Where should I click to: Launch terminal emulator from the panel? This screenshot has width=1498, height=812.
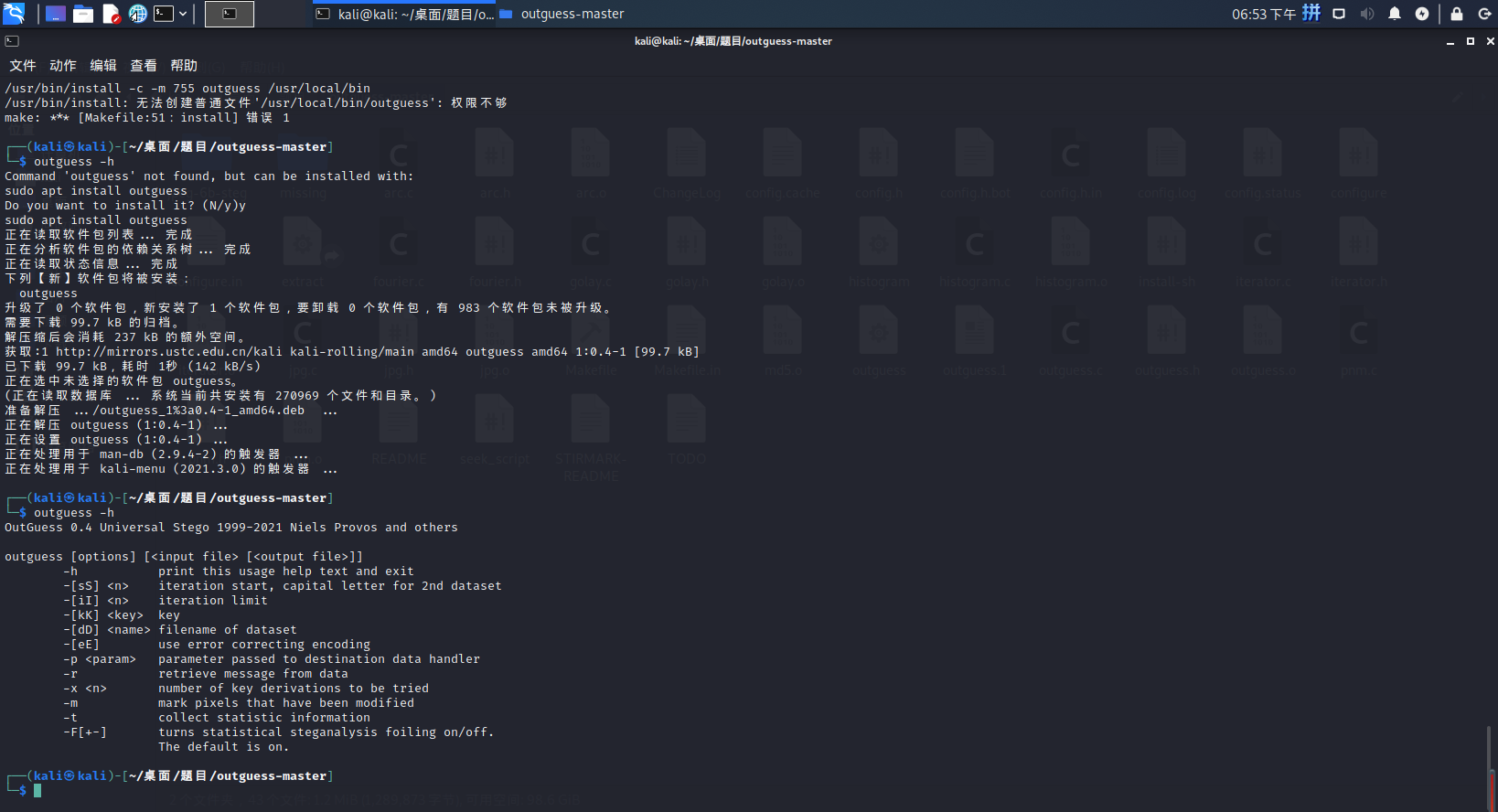(x=164, y=14)
